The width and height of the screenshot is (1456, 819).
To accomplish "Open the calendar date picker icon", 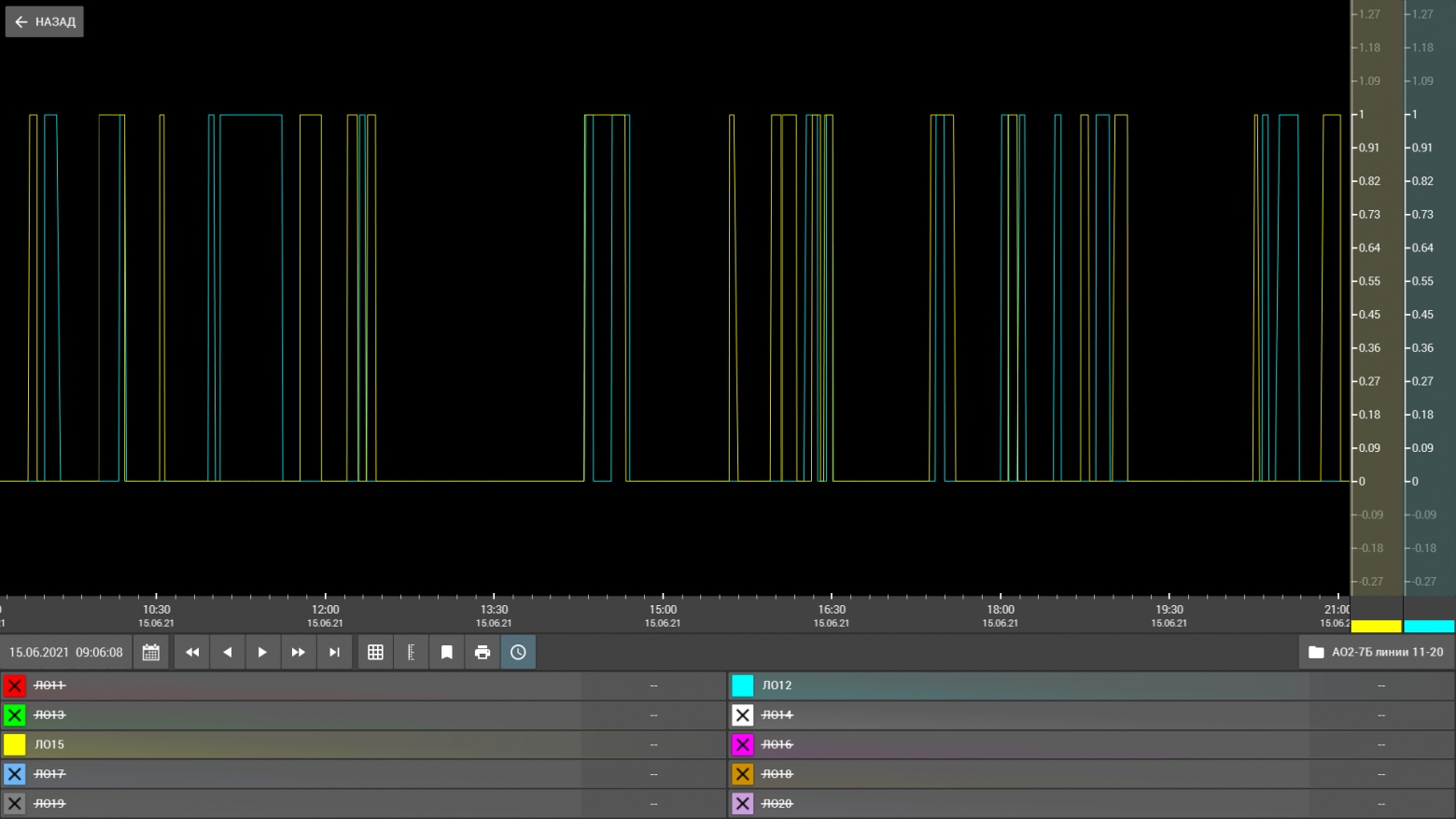I will (x=150, y=652).
